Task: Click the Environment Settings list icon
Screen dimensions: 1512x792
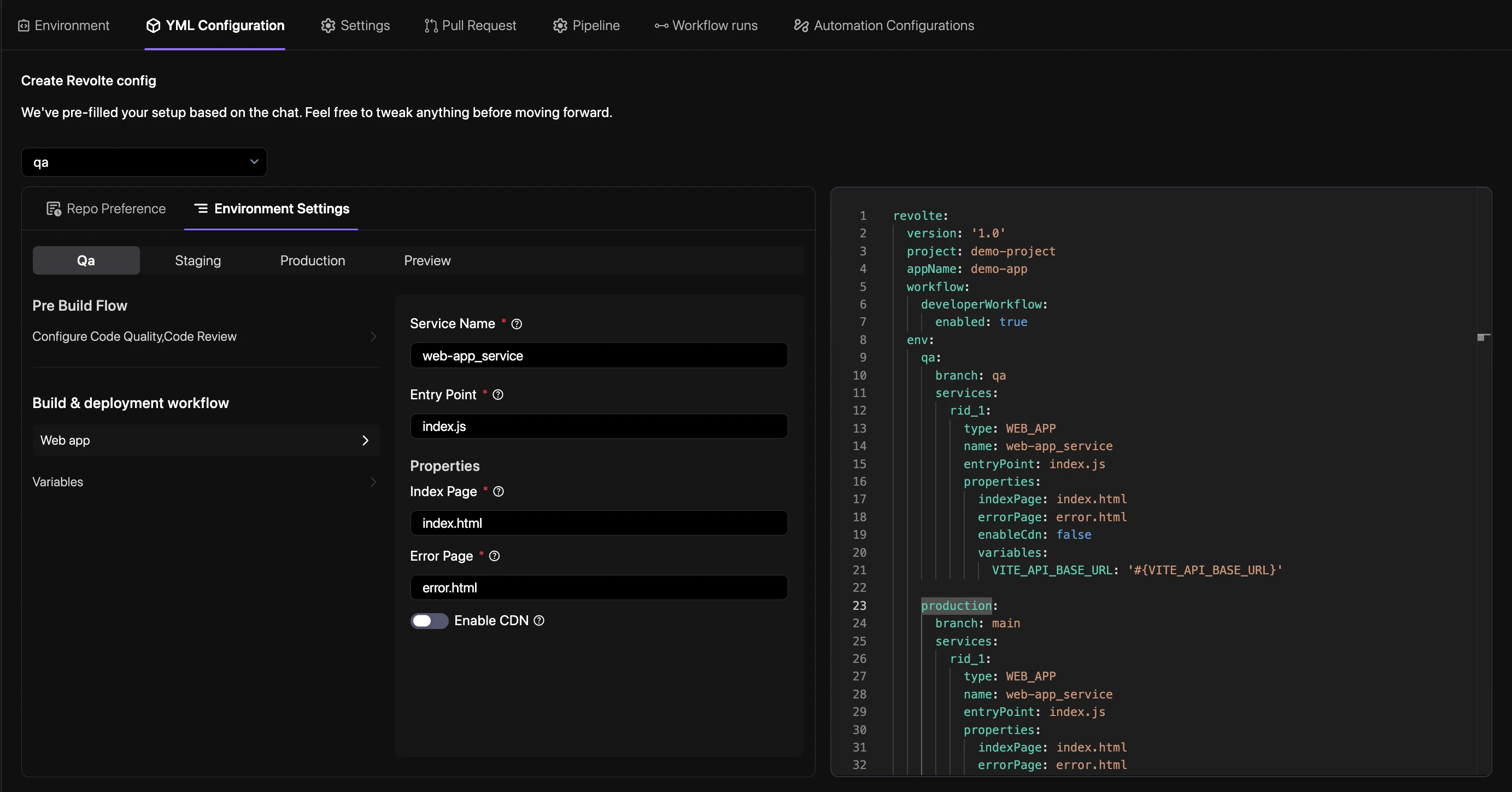Action: coord(201,208)
